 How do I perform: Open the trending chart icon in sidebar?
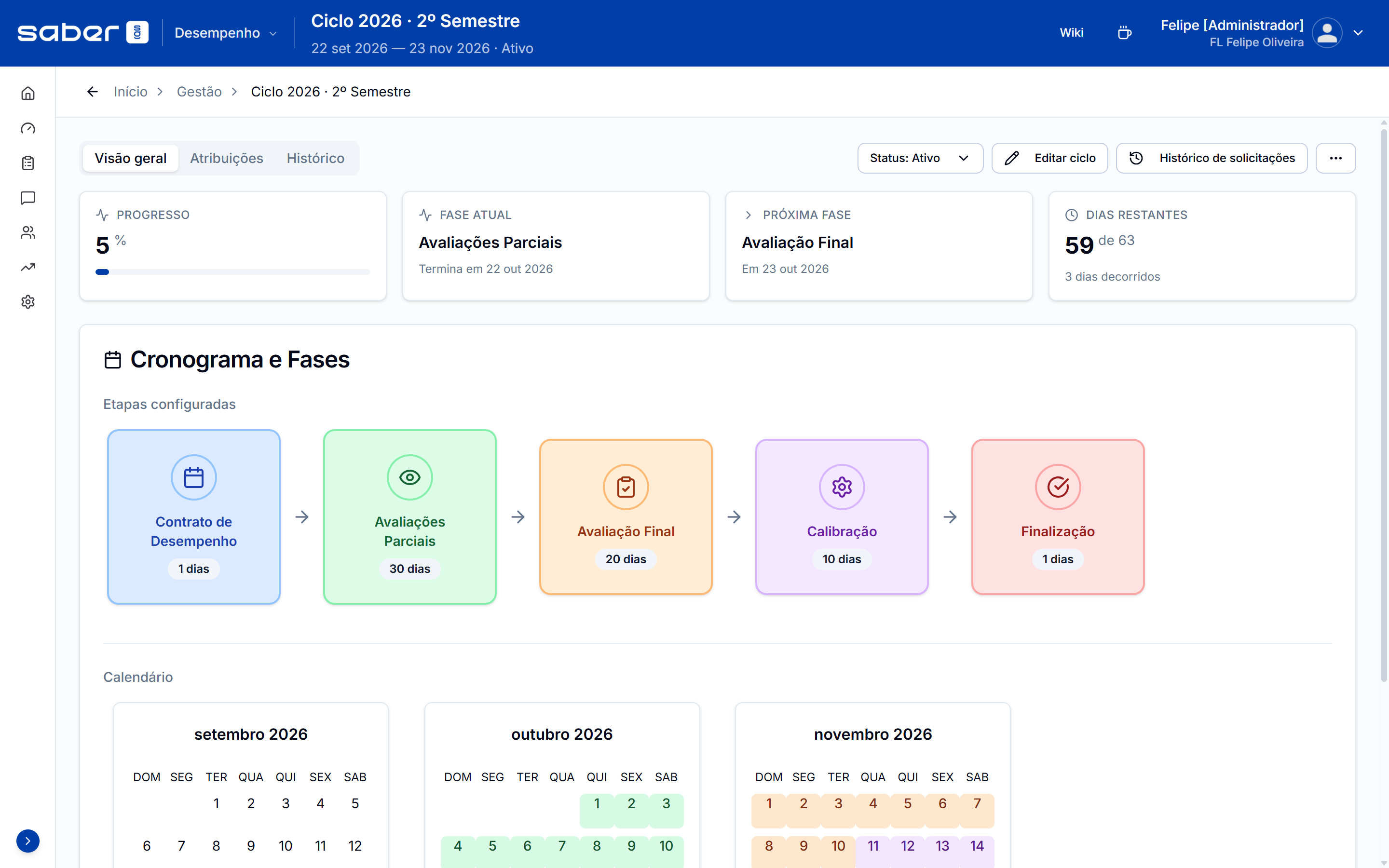tap(27, 267)
